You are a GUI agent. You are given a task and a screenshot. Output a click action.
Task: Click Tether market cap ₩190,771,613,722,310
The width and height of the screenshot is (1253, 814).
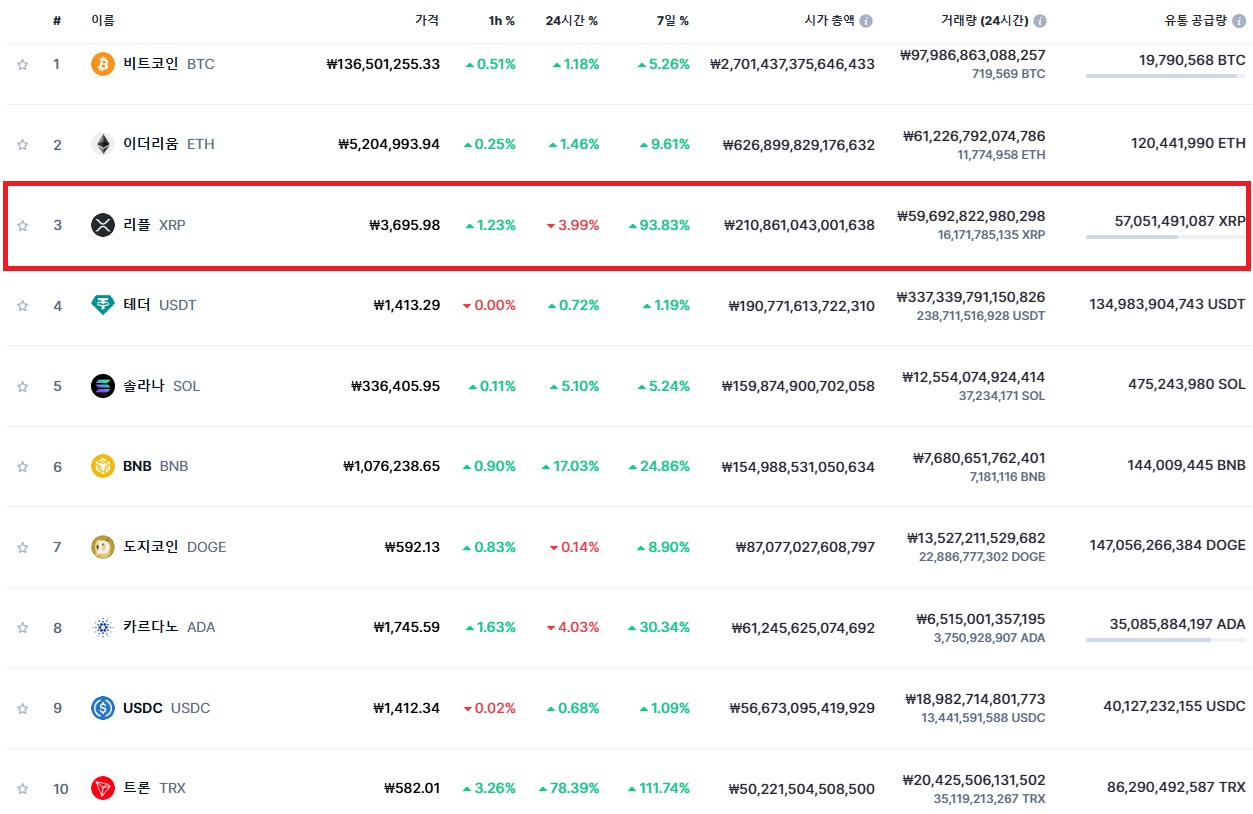click(802, 305)
